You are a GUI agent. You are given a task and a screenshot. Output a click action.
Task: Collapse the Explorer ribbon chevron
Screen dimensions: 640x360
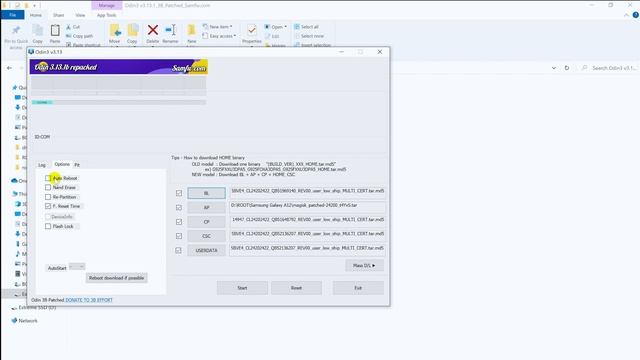coord(627,15)
